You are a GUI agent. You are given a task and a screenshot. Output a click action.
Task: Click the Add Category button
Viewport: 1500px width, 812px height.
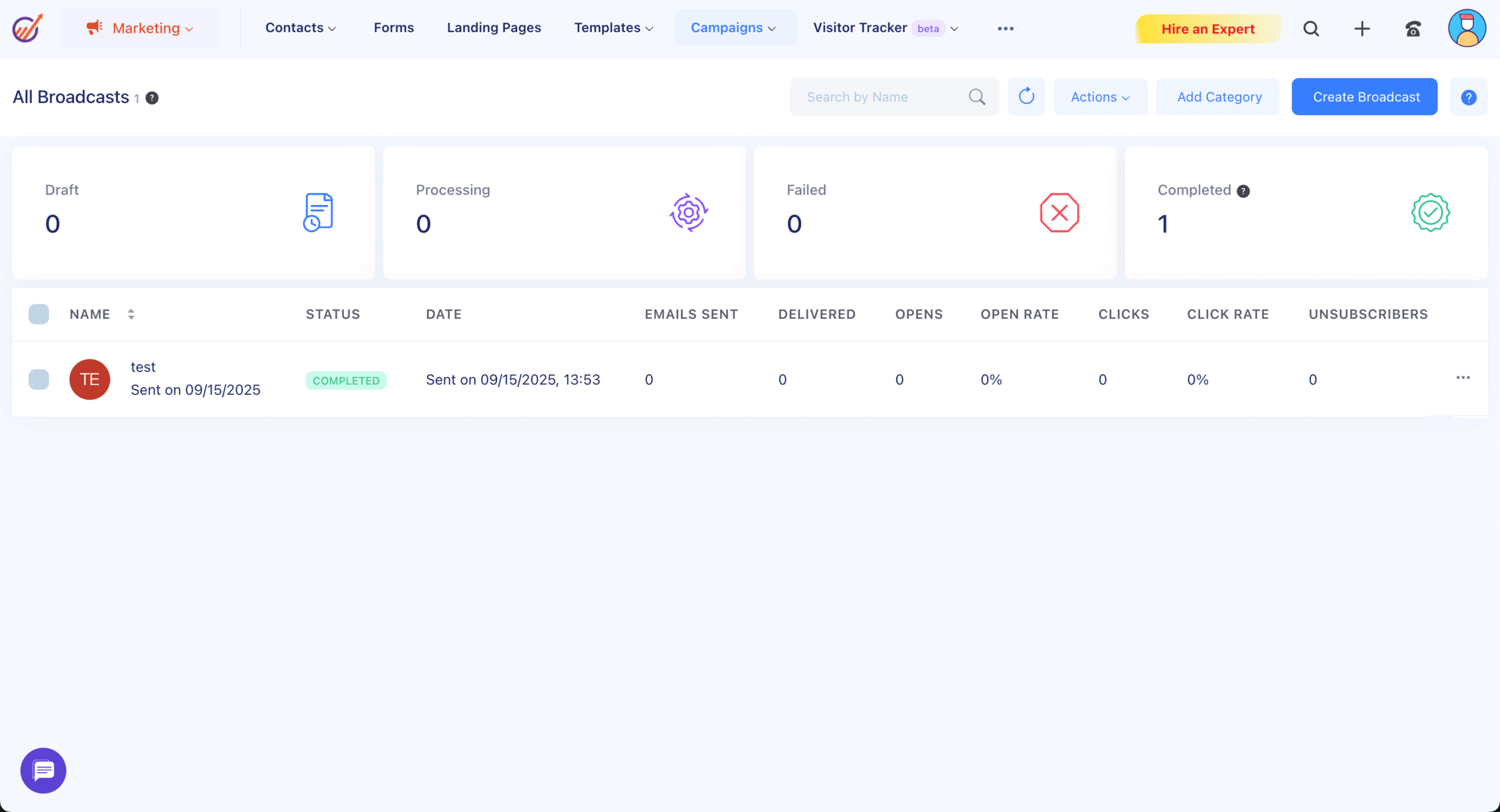[1219, 97]
